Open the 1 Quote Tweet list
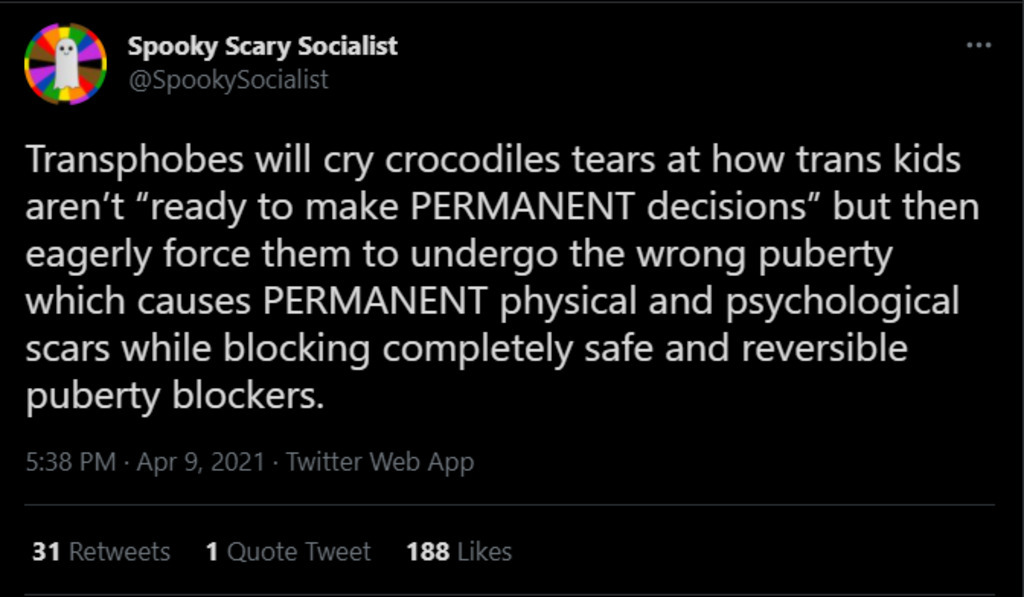Image resolution: width=1024 pixels, height=597 pixels. [288, 551]
